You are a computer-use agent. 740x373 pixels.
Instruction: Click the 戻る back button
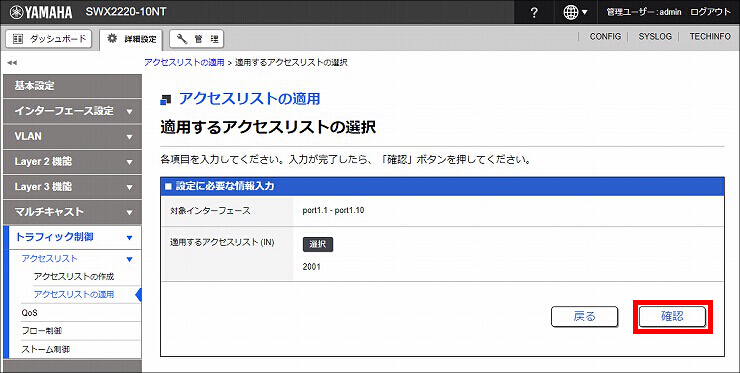[584, 316]
